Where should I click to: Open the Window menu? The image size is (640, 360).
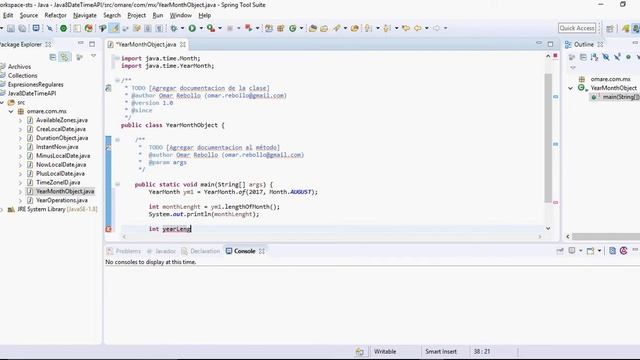(x=180, y=16)
